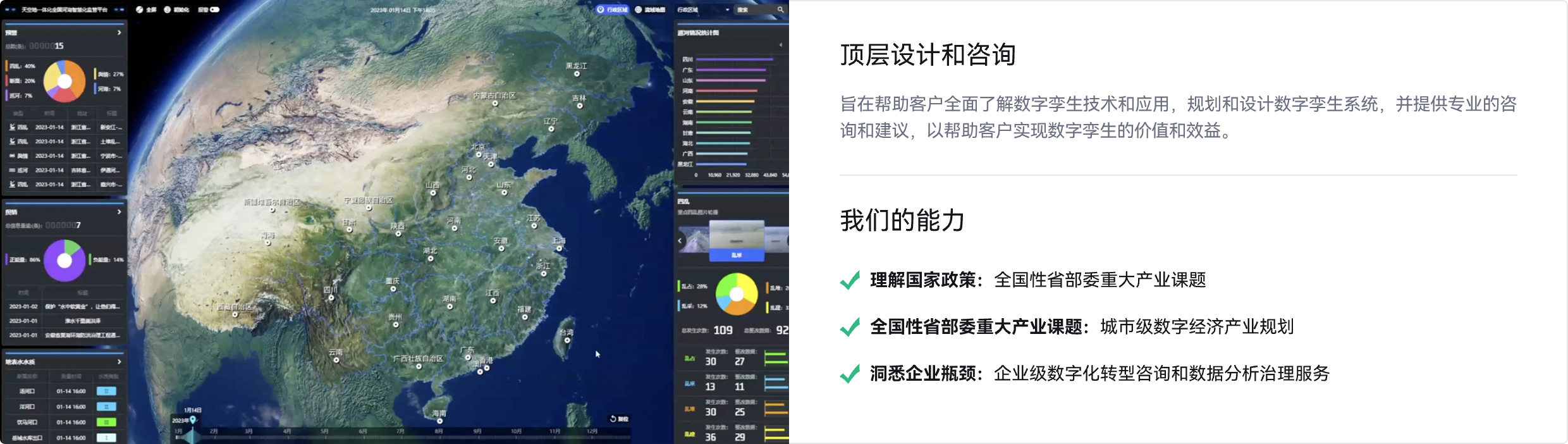1568x444 pixels.
Task: Click the 巡河 warning row dated 2023-01-14
Action: (x=65, y=170)
